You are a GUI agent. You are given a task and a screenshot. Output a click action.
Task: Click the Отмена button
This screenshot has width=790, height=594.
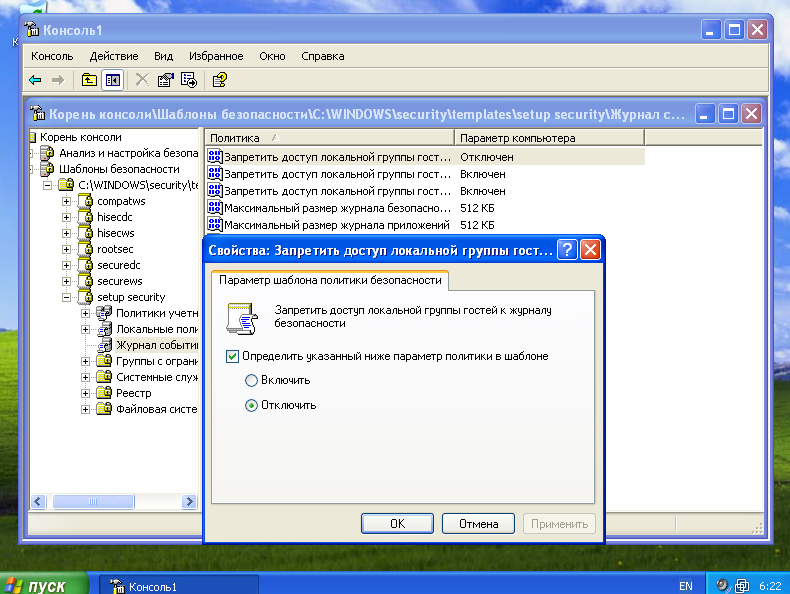(478, 523)
